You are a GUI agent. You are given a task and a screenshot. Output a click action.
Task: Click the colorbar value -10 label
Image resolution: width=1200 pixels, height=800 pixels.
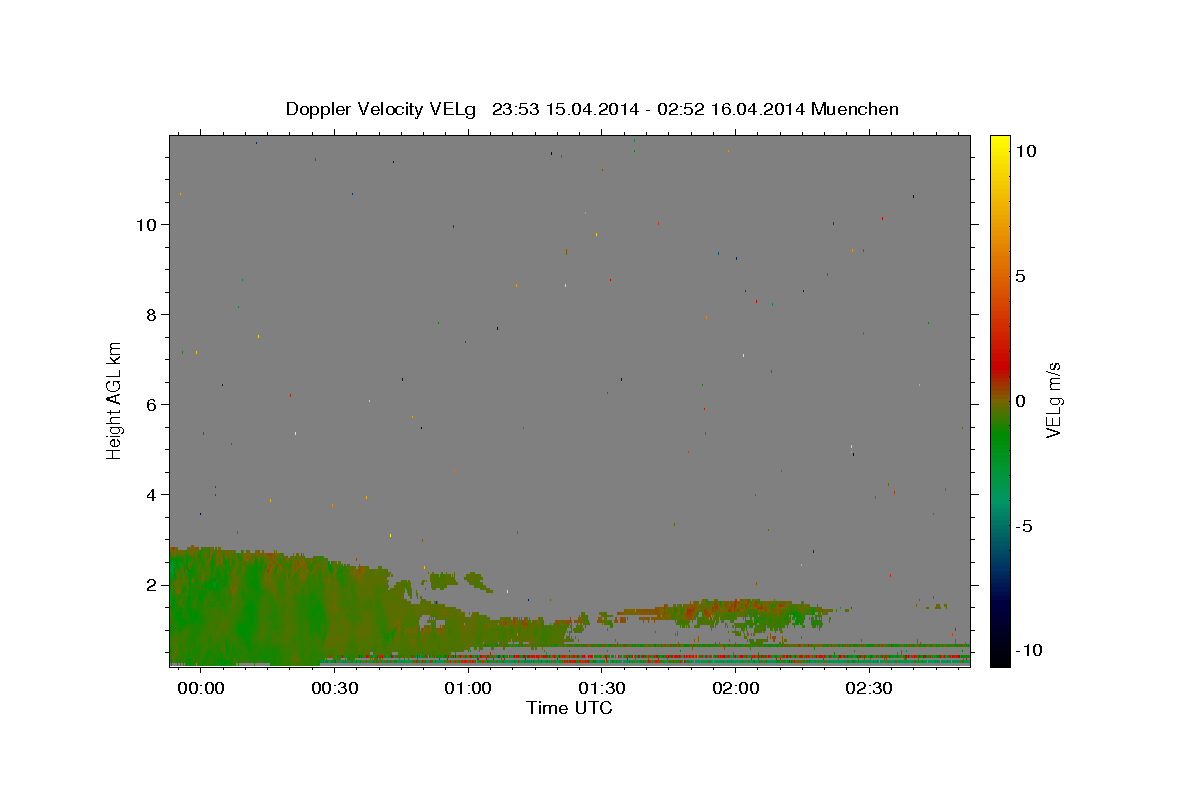(1027, 651)
